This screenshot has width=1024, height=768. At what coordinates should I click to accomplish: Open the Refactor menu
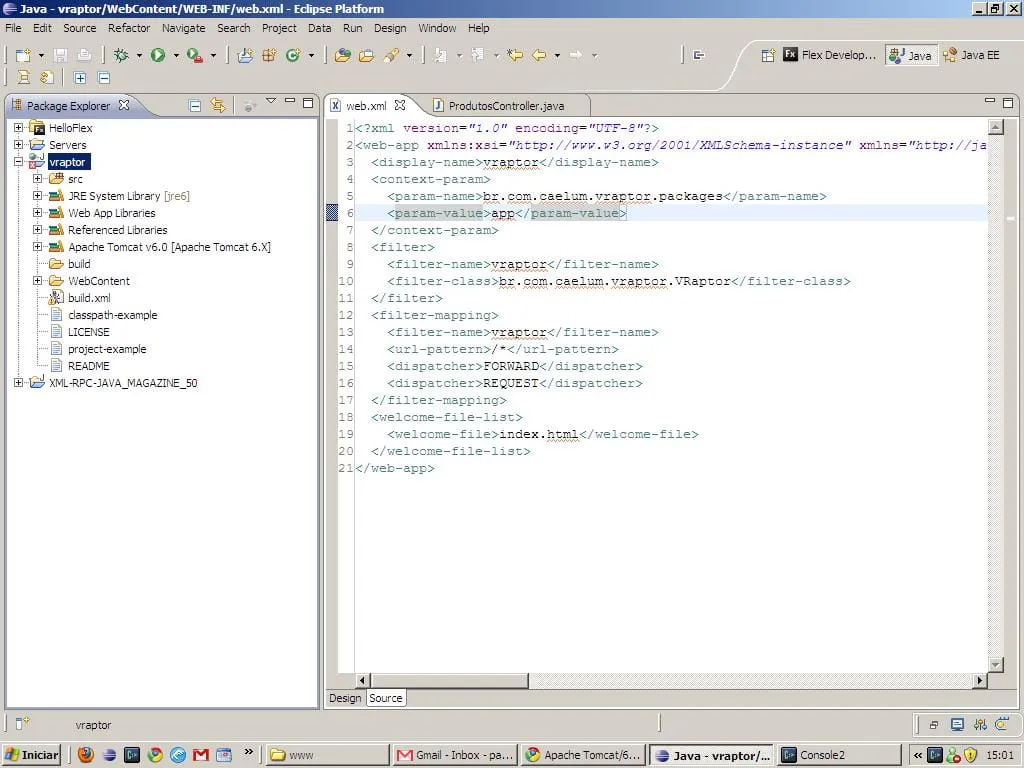click(x=128, y=28)
